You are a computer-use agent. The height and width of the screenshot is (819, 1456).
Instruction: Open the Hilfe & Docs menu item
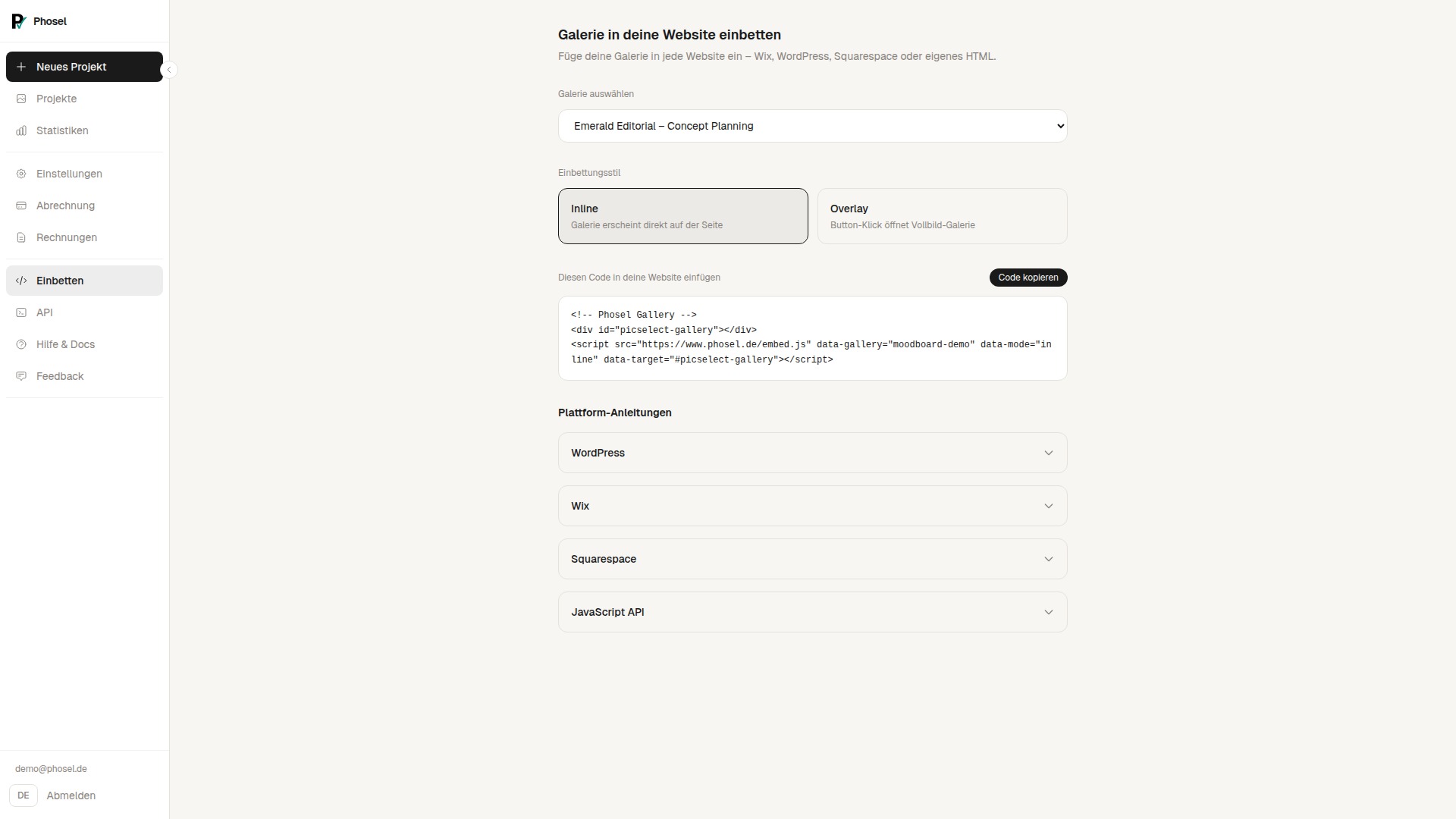click(x=65, y=344)
